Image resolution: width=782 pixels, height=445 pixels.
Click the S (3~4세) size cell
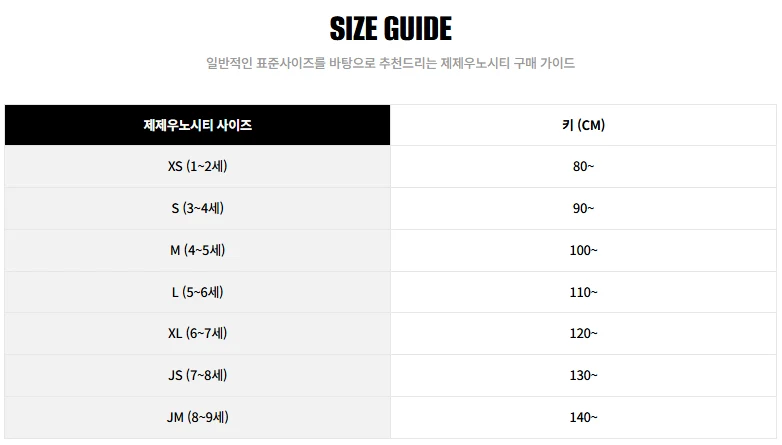pos(197,208)
